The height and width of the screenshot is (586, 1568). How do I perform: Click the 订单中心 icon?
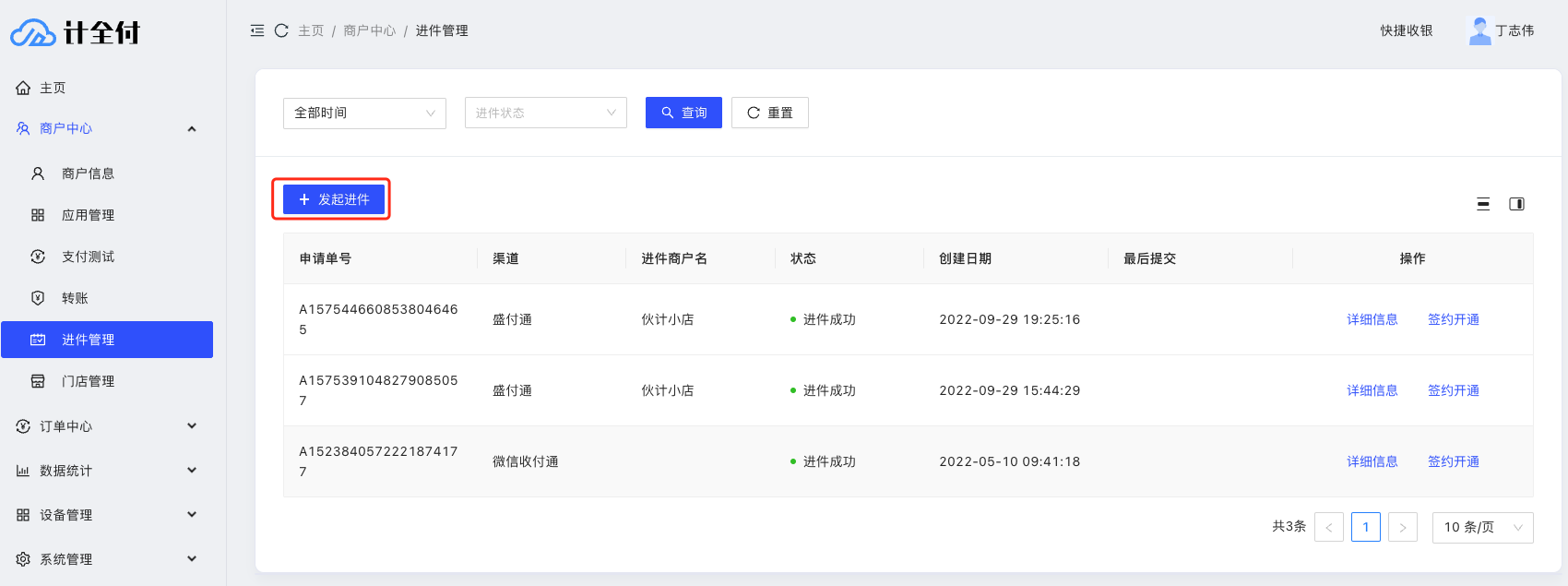[x=23, y=426]
